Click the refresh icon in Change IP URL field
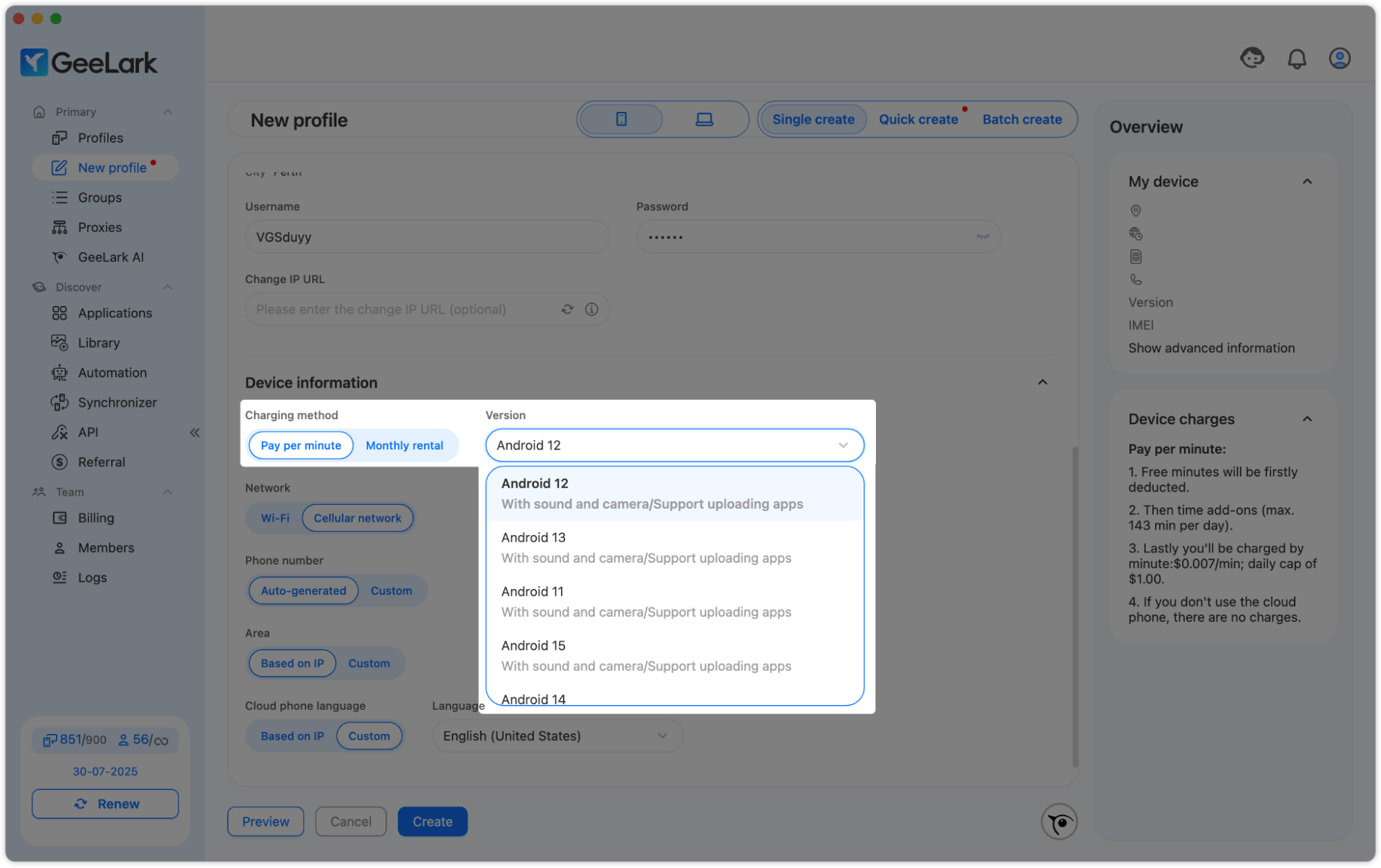This screenshot has width=1381, height=868. coord(567,309)
